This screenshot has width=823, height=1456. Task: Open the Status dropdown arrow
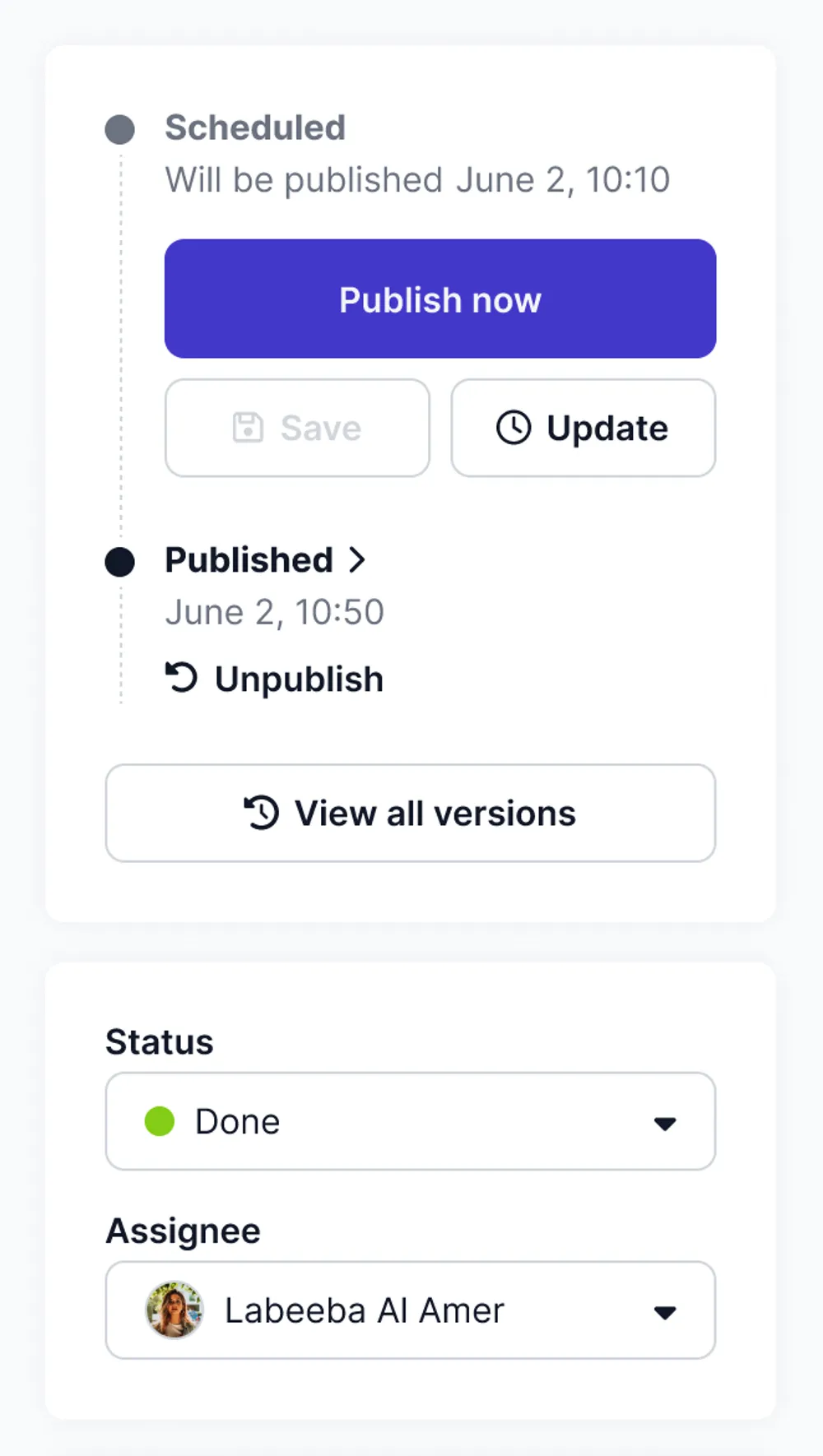pos(664,1123)
